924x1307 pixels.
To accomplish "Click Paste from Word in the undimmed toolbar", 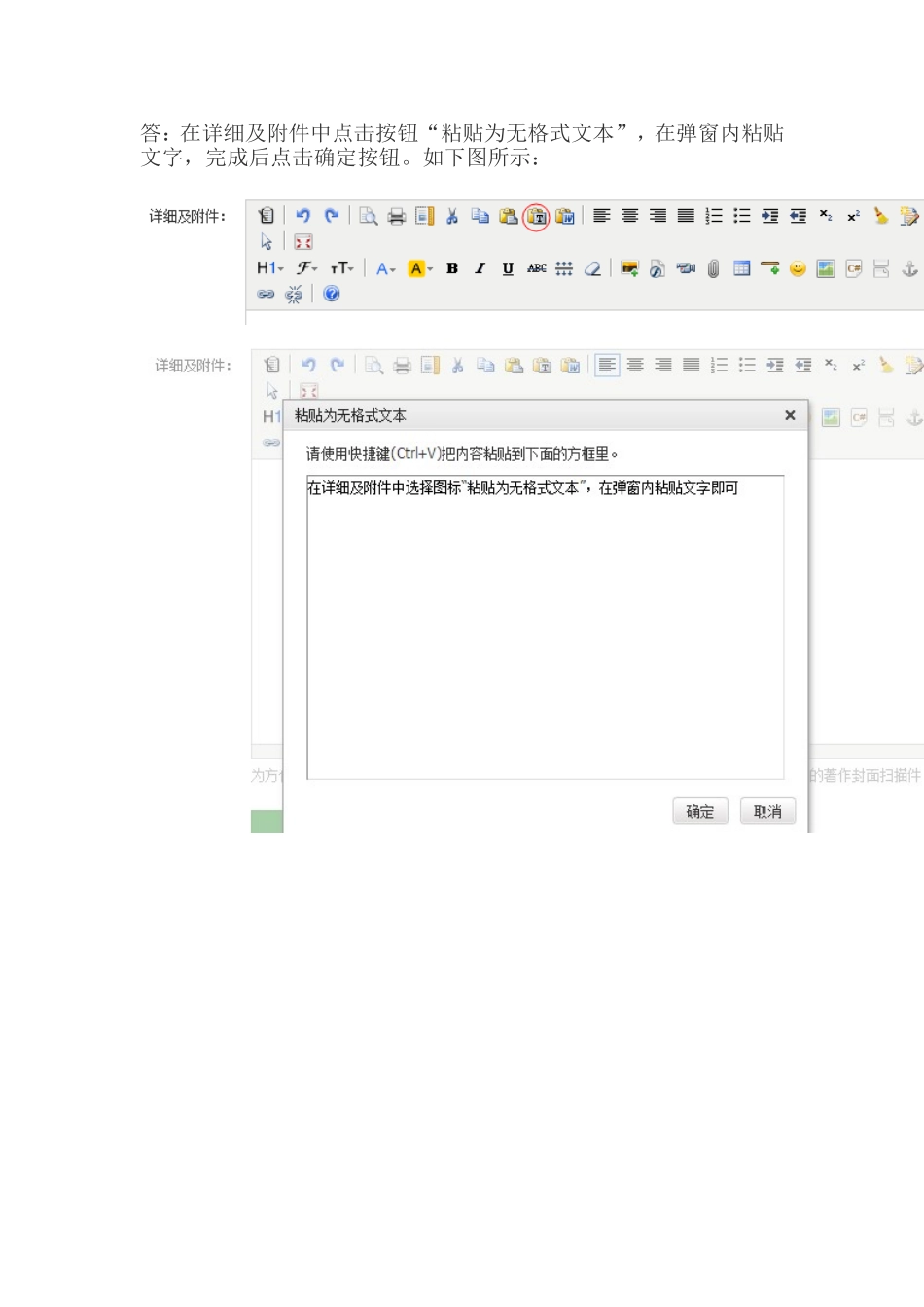I will coord(565,216).
